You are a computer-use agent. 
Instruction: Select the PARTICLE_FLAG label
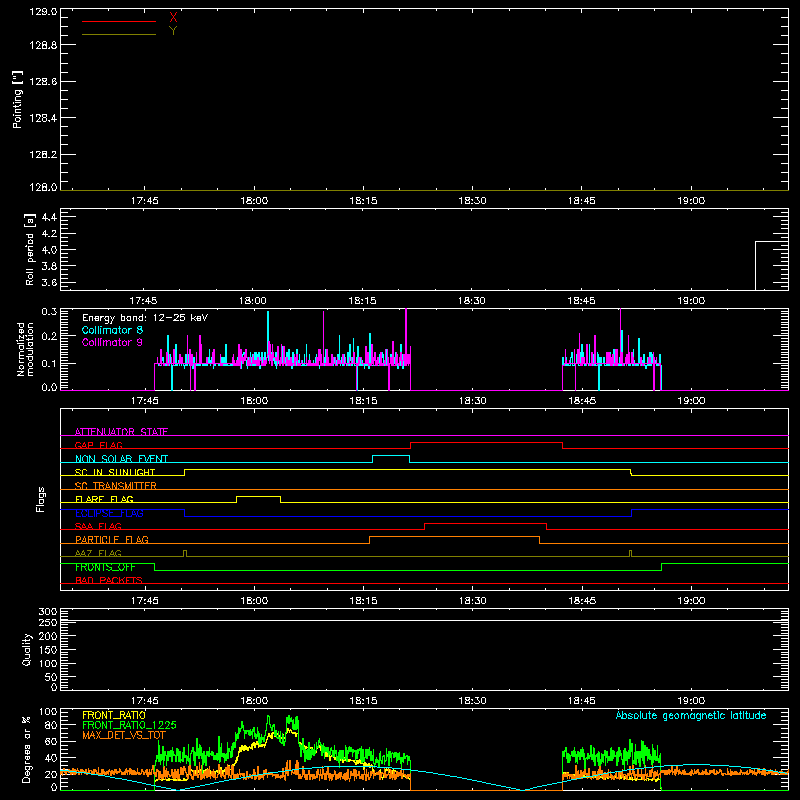coord(112,540)
